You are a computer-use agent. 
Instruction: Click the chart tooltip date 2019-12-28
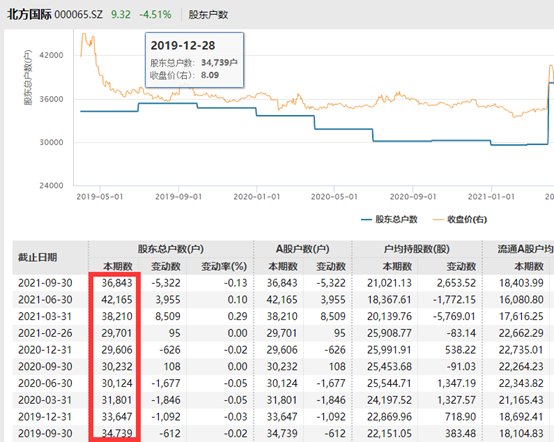(183, 45)
